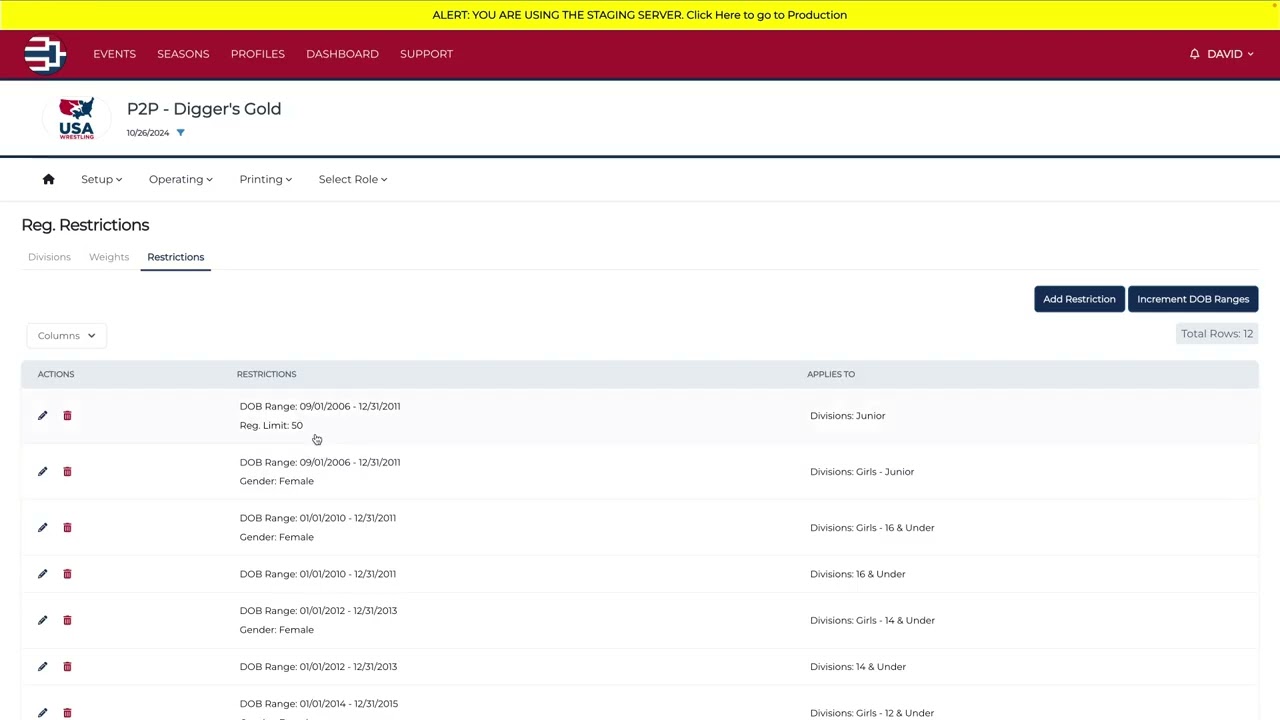Viewport: 1280px width, 720px height.
Task: Delete the Girls - 12 & Under restriction
Action: [67, 712]
